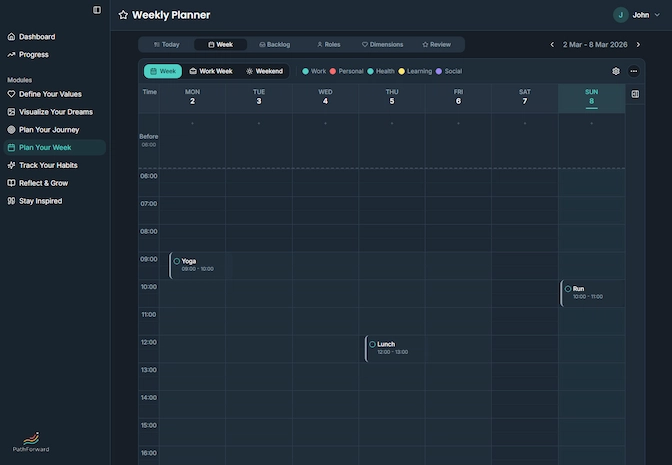Click the book icon for Reflect & Grow

tap(12, 183)
